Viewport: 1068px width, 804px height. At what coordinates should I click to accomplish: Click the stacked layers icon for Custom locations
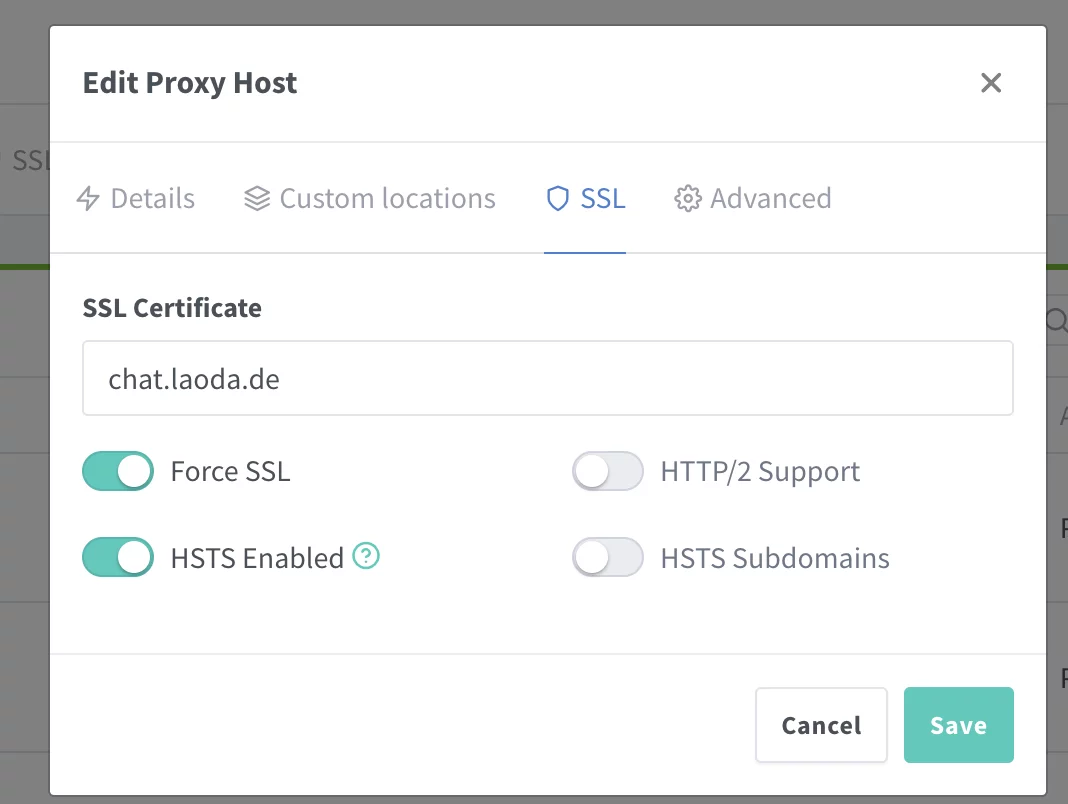pyautogui.click(x=257, y=199)
